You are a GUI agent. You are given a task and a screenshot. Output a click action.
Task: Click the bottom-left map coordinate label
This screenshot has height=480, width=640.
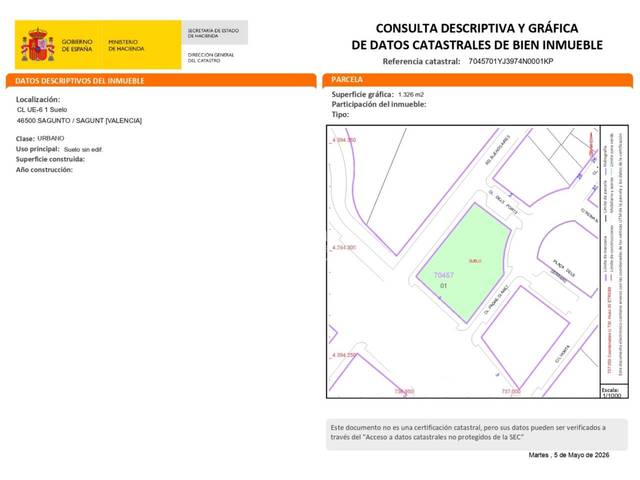click(344, 355)
